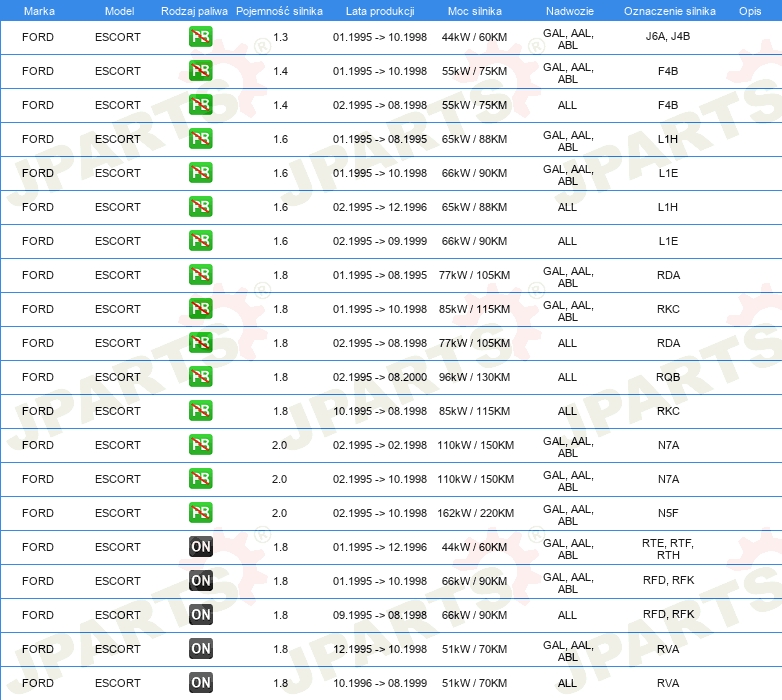Image resolution: width=782 pixels, height=700 pixels.
Task: Click the Rodzaj paliwa column header
Action: click(194, 11)
